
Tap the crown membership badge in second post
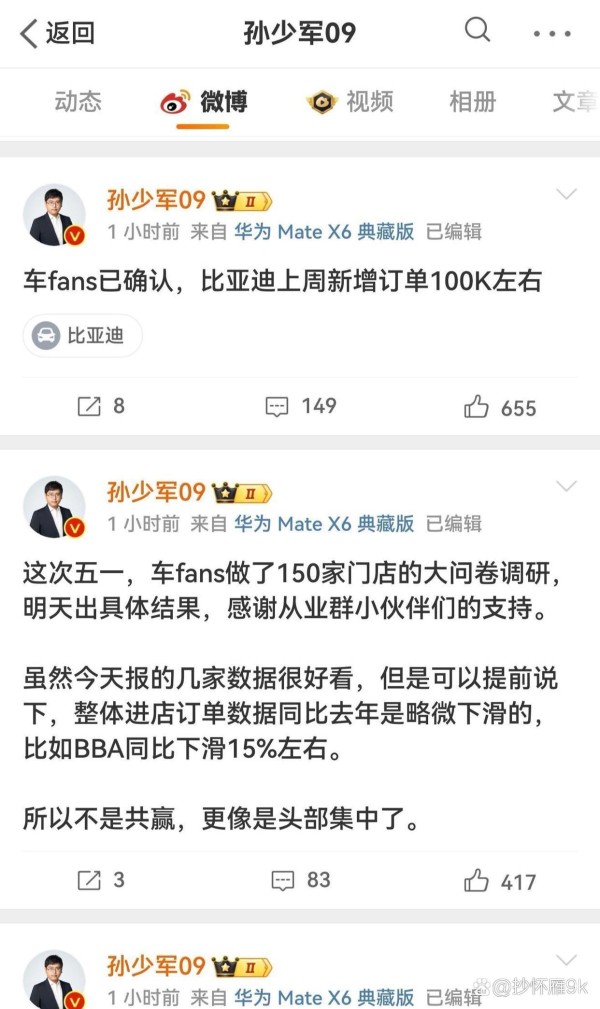(242, 494)
